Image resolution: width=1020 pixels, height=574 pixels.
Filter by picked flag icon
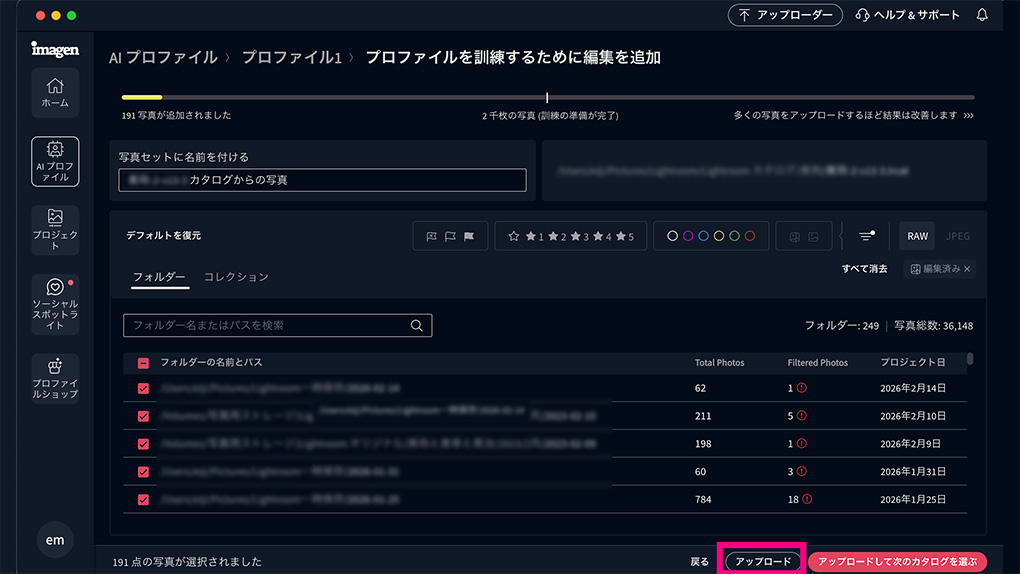tap(469, 236)
